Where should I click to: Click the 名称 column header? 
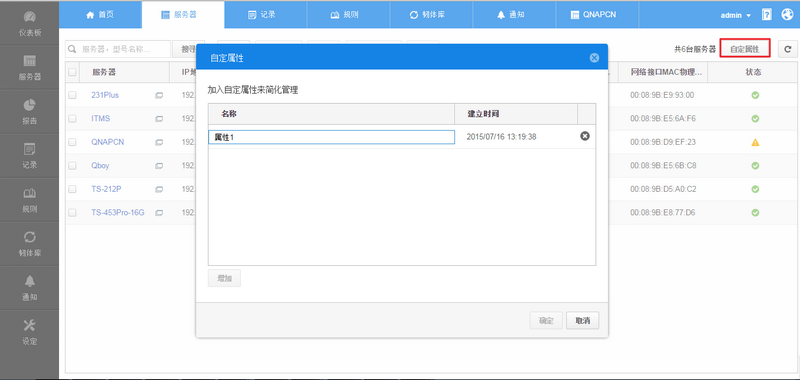pyautogui.click(x=331, y=114)
